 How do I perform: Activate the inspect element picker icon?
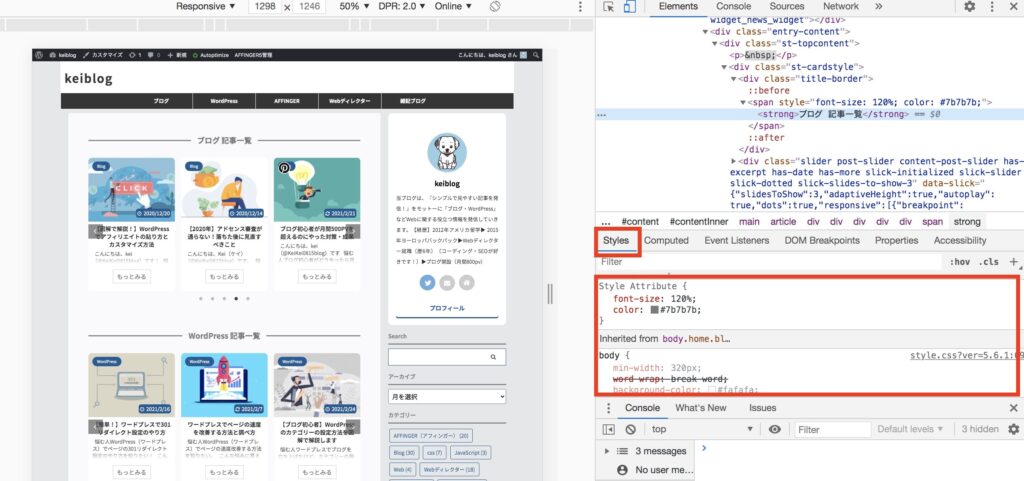coord(607,7)
